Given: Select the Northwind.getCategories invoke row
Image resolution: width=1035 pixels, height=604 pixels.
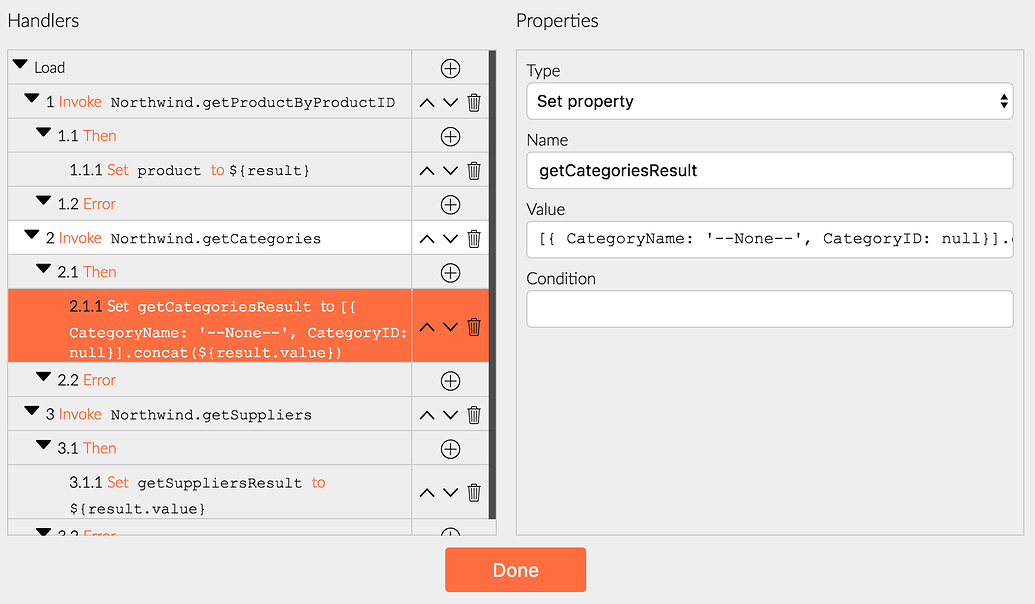Looking at the screenshot, I should (x=210, y=238).
